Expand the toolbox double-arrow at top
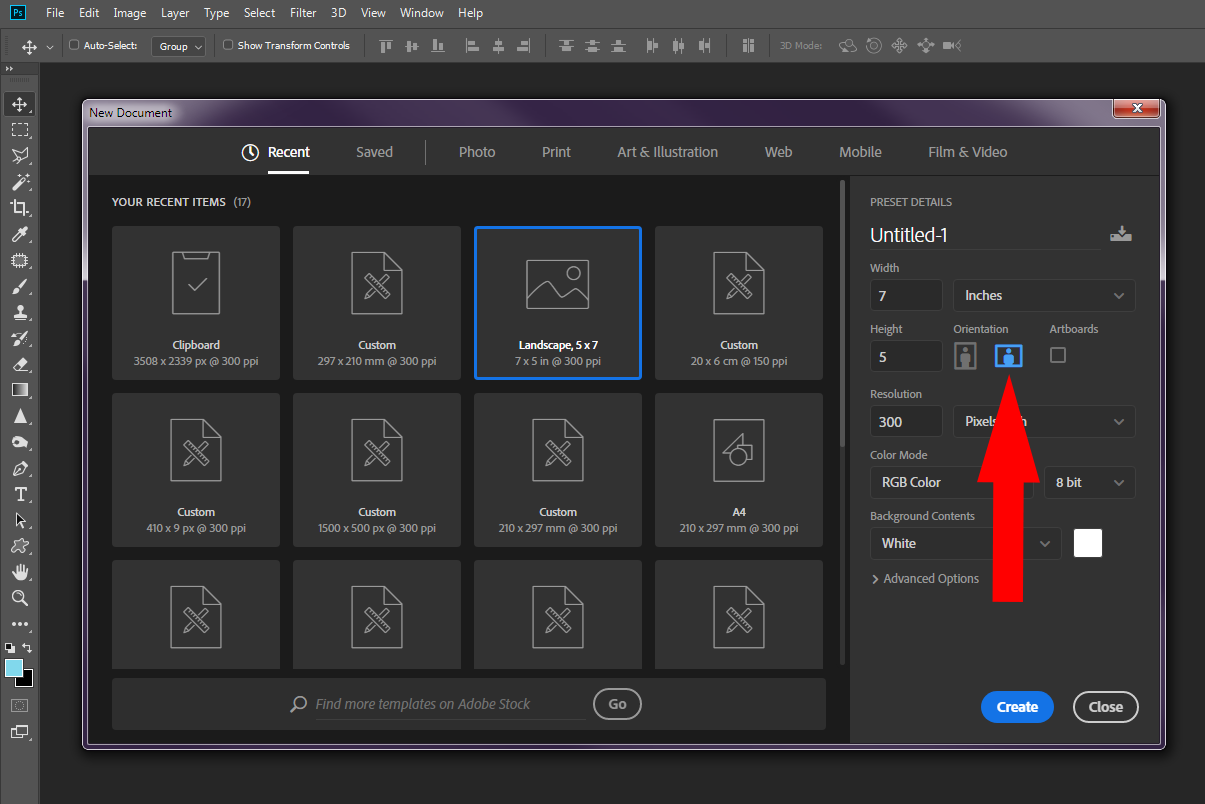 click(x=9, y=69)
